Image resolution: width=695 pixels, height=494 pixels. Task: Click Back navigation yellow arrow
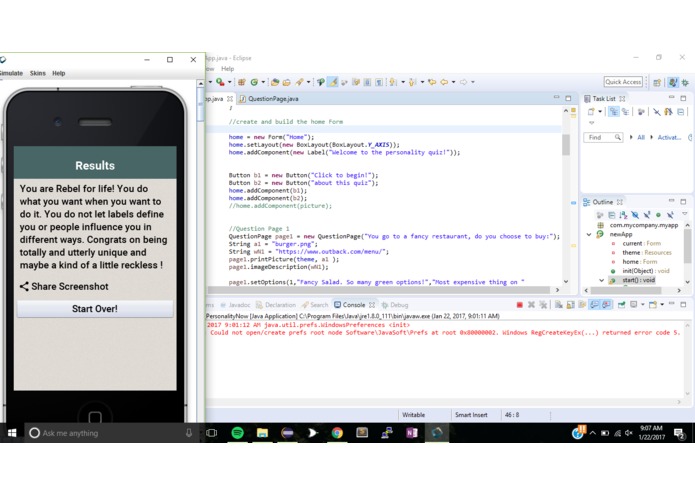(x=444, y=82)
